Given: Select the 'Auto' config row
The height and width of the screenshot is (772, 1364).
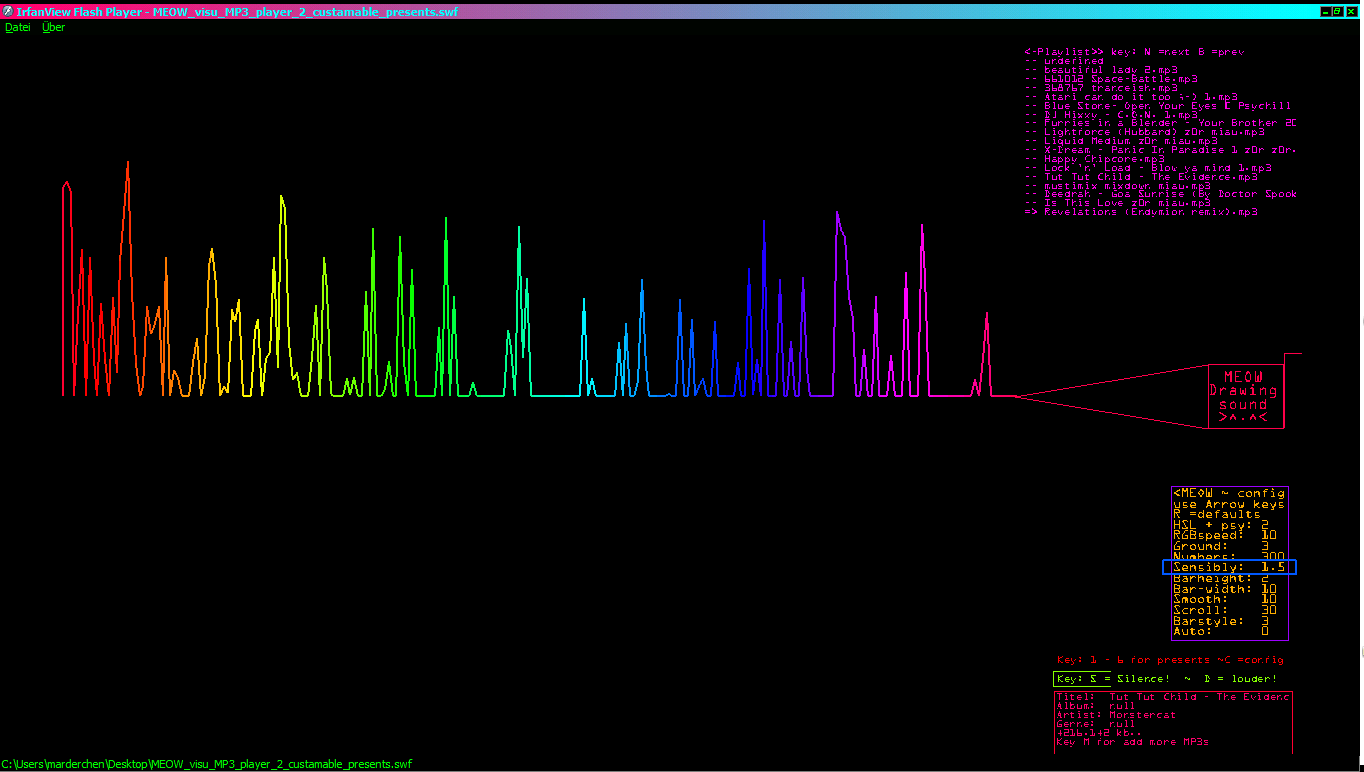Looking at the screenshot, I should coord(1229,631).
